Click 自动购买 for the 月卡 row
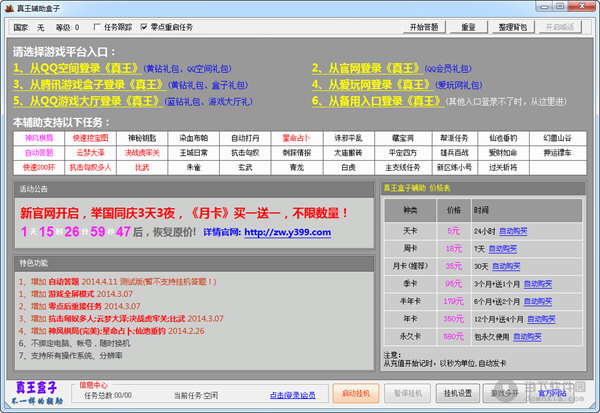600x413 pixels. pyautogui.click(x=506, y=266)
